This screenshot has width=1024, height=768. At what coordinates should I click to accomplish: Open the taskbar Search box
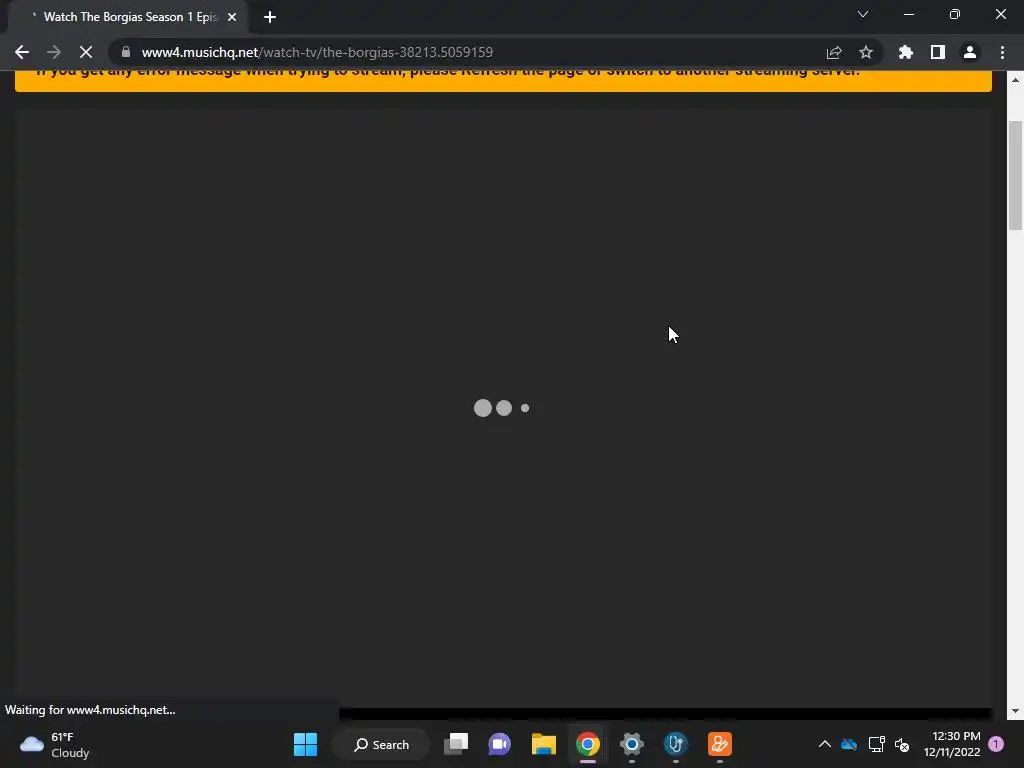381,744
